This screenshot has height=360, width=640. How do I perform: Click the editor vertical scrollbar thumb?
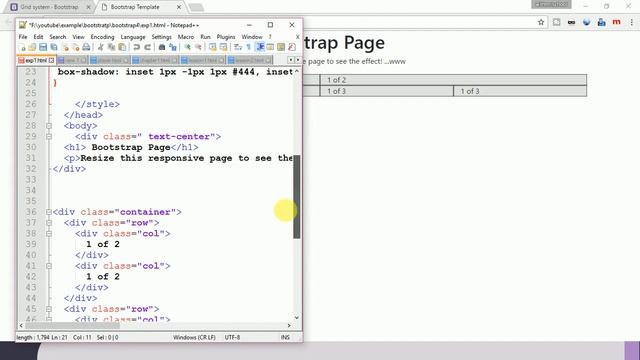pyautogui.click(x=297, y=197)
